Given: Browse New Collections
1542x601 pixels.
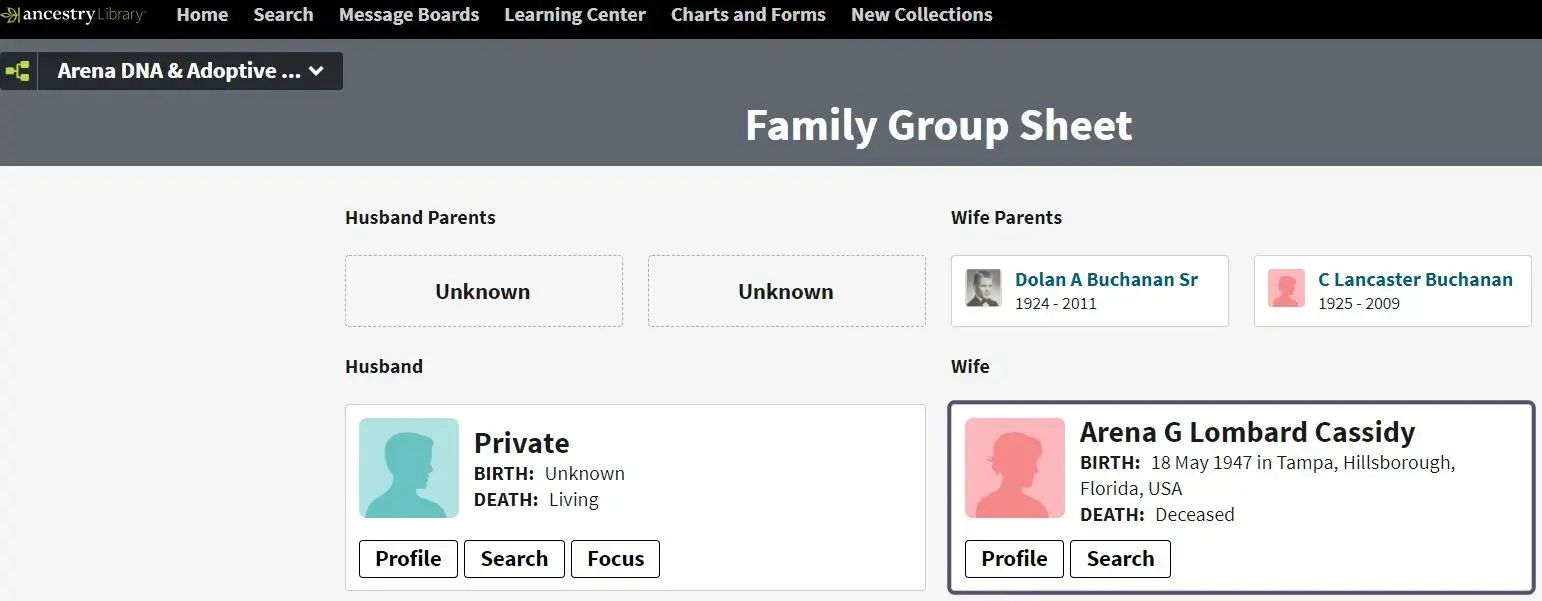Looking at the screenshot, I should tap(922, 15).
